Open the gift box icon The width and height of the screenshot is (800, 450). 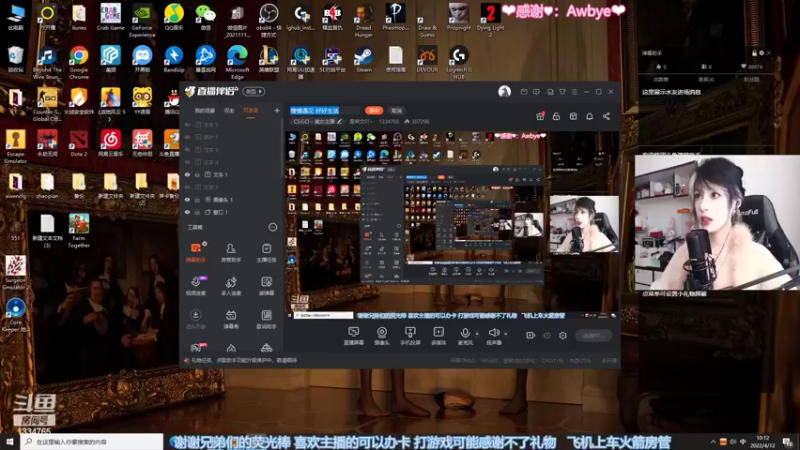(540, 116)
